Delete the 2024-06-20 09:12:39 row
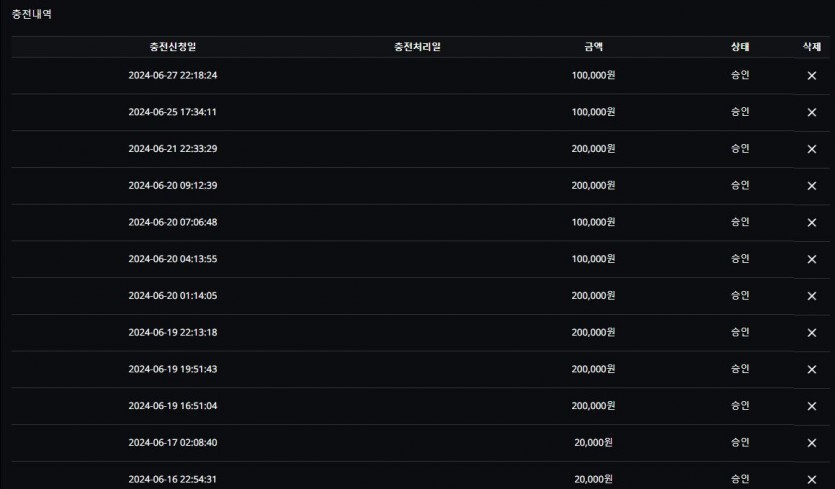The height and width of the screenshot is (489, 835). (812, 186)
